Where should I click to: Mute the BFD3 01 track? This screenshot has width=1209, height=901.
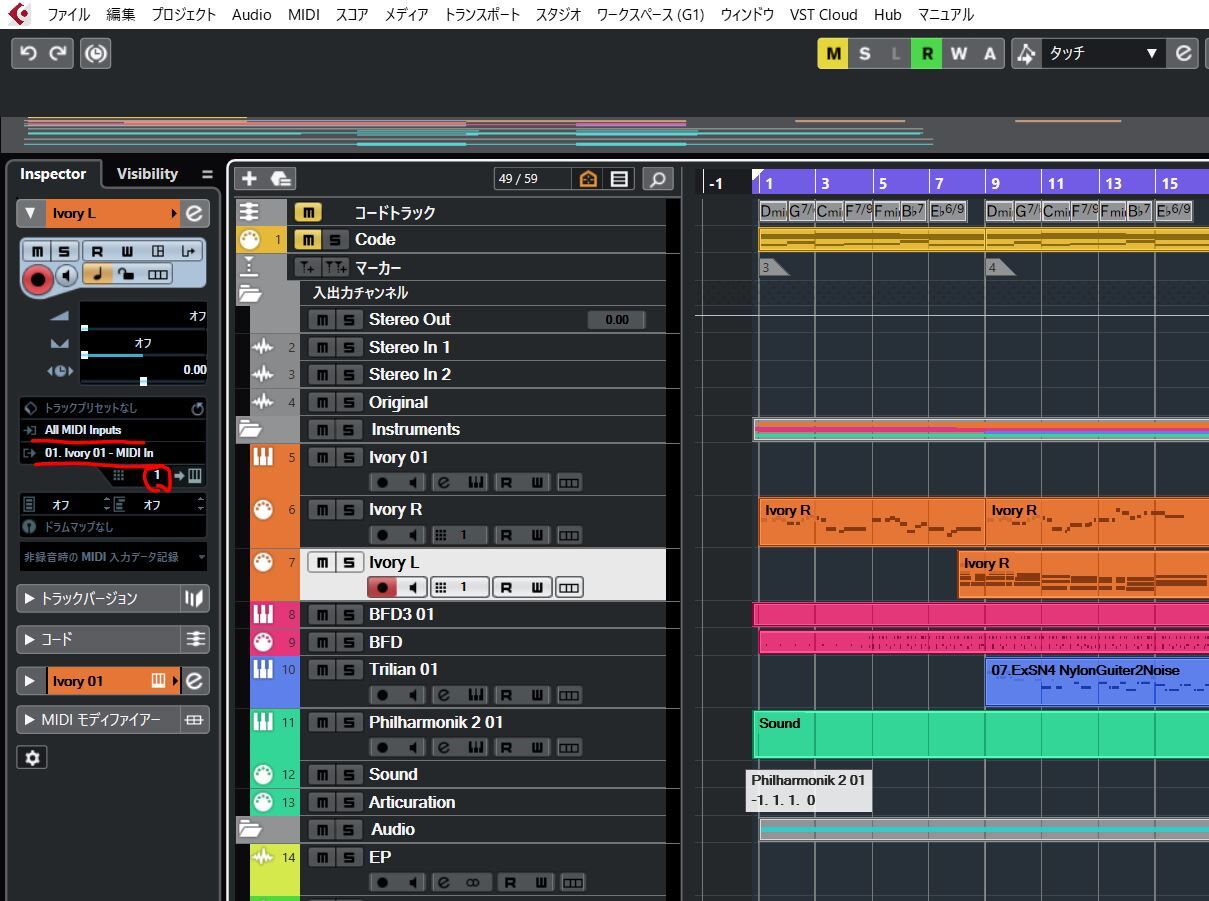[x=320, y=614]
